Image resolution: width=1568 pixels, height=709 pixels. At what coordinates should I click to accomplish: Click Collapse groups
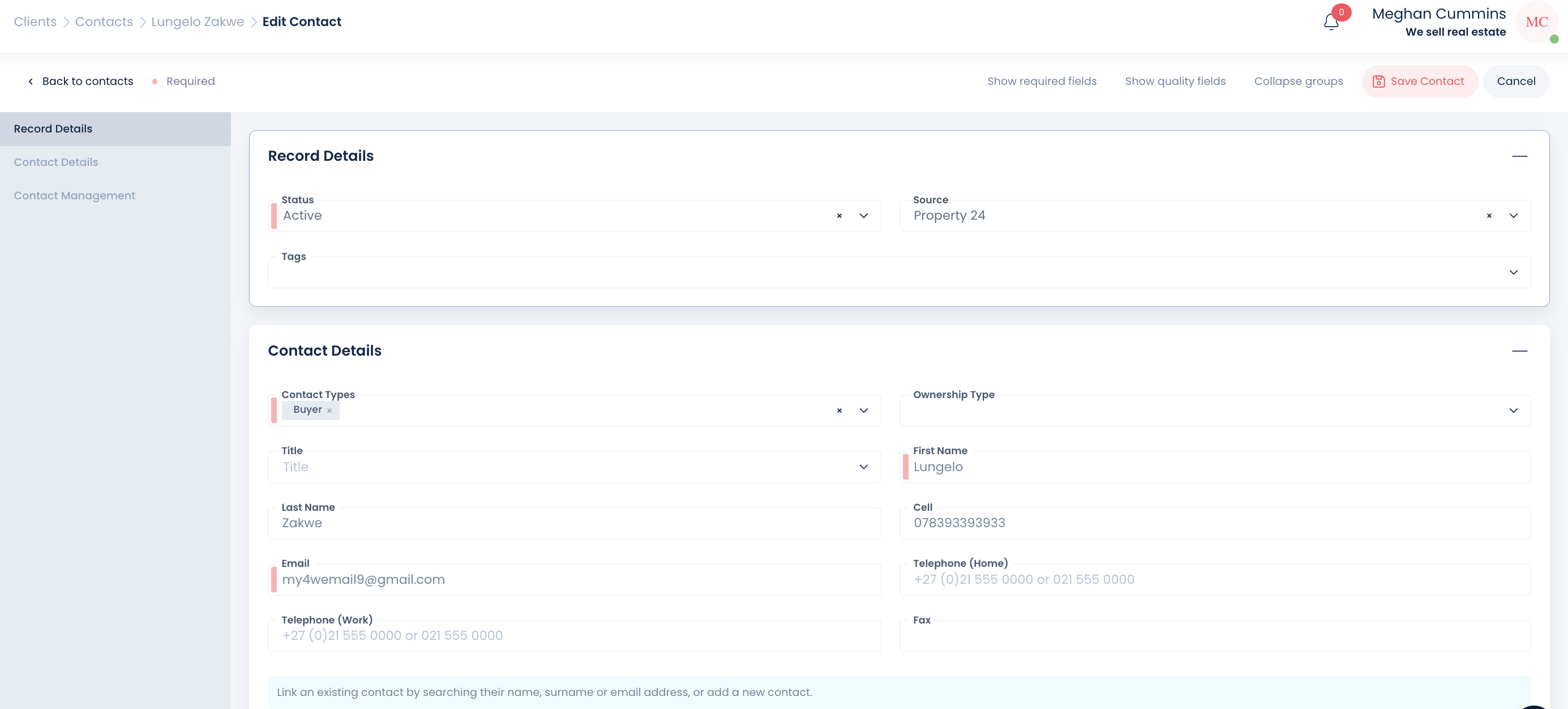1298,81
